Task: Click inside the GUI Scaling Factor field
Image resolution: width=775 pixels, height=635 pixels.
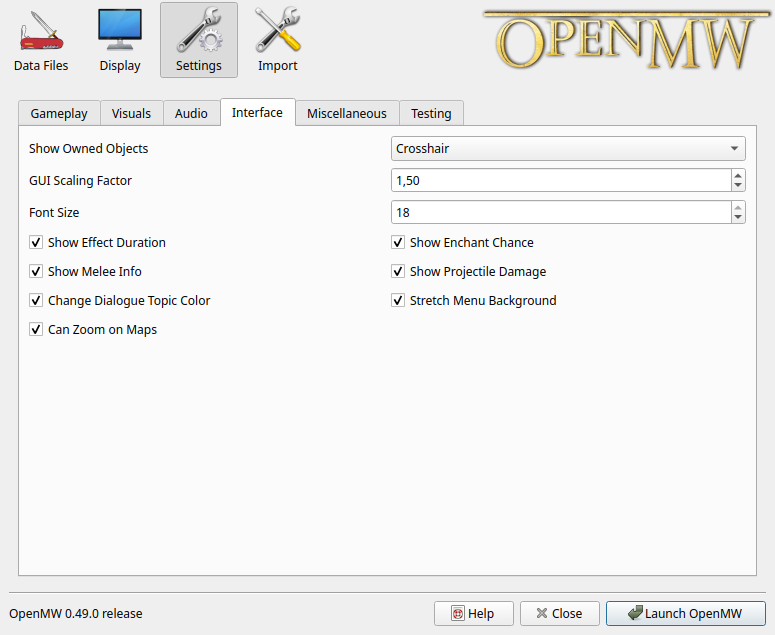Action: click(x=561, y=180)
